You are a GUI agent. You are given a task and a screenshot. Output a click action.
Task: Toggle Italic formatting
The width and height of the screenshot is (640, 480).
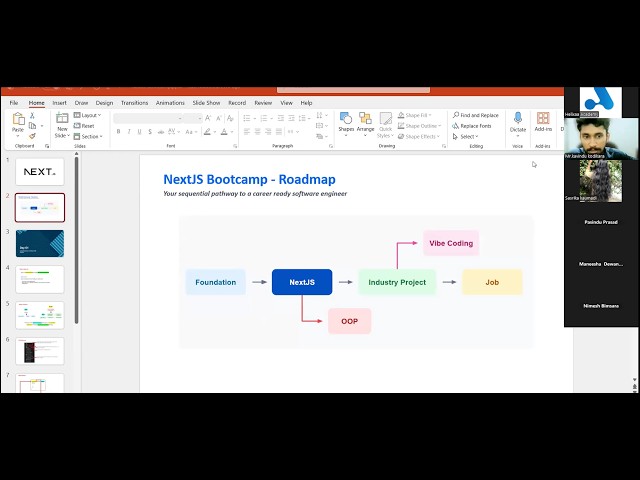point(129,131)
